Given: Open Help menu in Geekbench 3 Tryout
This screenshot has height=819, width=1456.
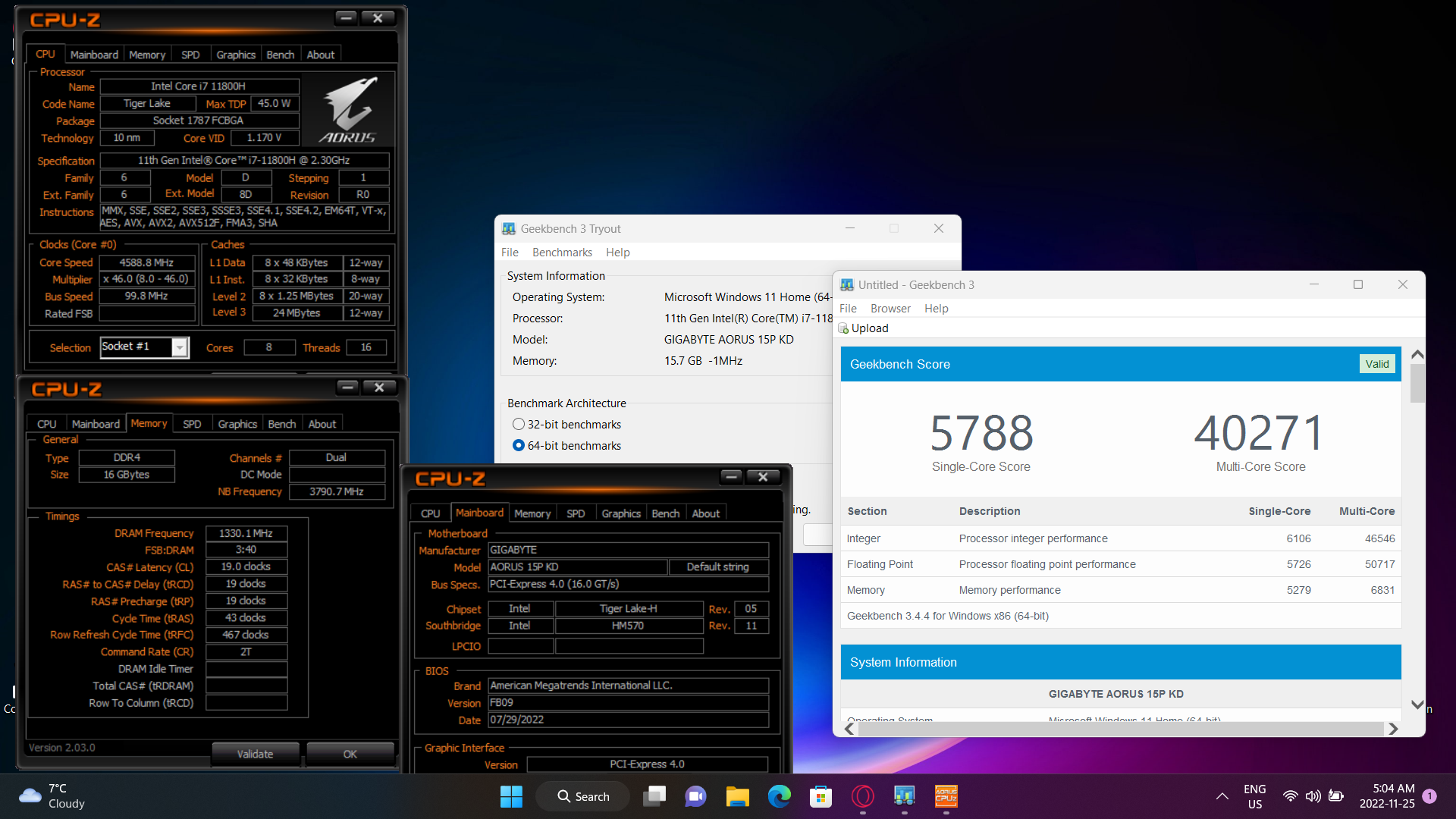Looking at the screenshot, I should [x=617, y=253].
